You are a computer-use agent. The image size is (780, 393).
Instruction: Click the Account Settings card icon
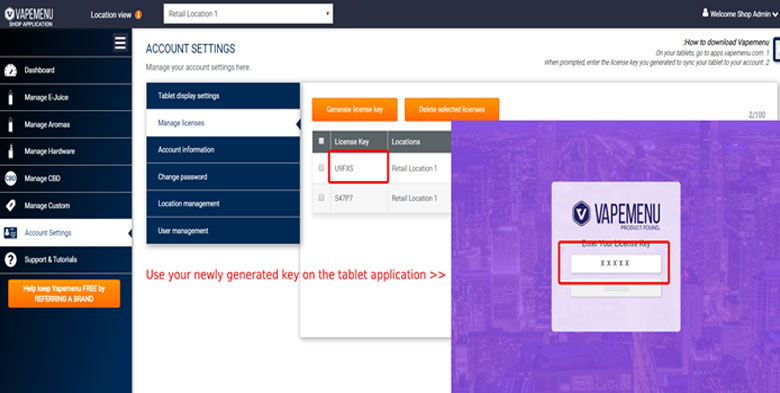[x=10, y=233]
